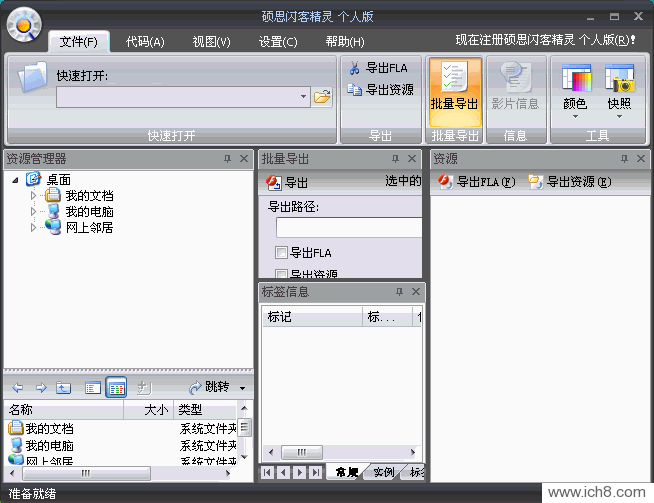Screen dimensions: 654x503
Task: Go back with the left arrow icon
Action: pyautogui.click(x=18, y=388)
